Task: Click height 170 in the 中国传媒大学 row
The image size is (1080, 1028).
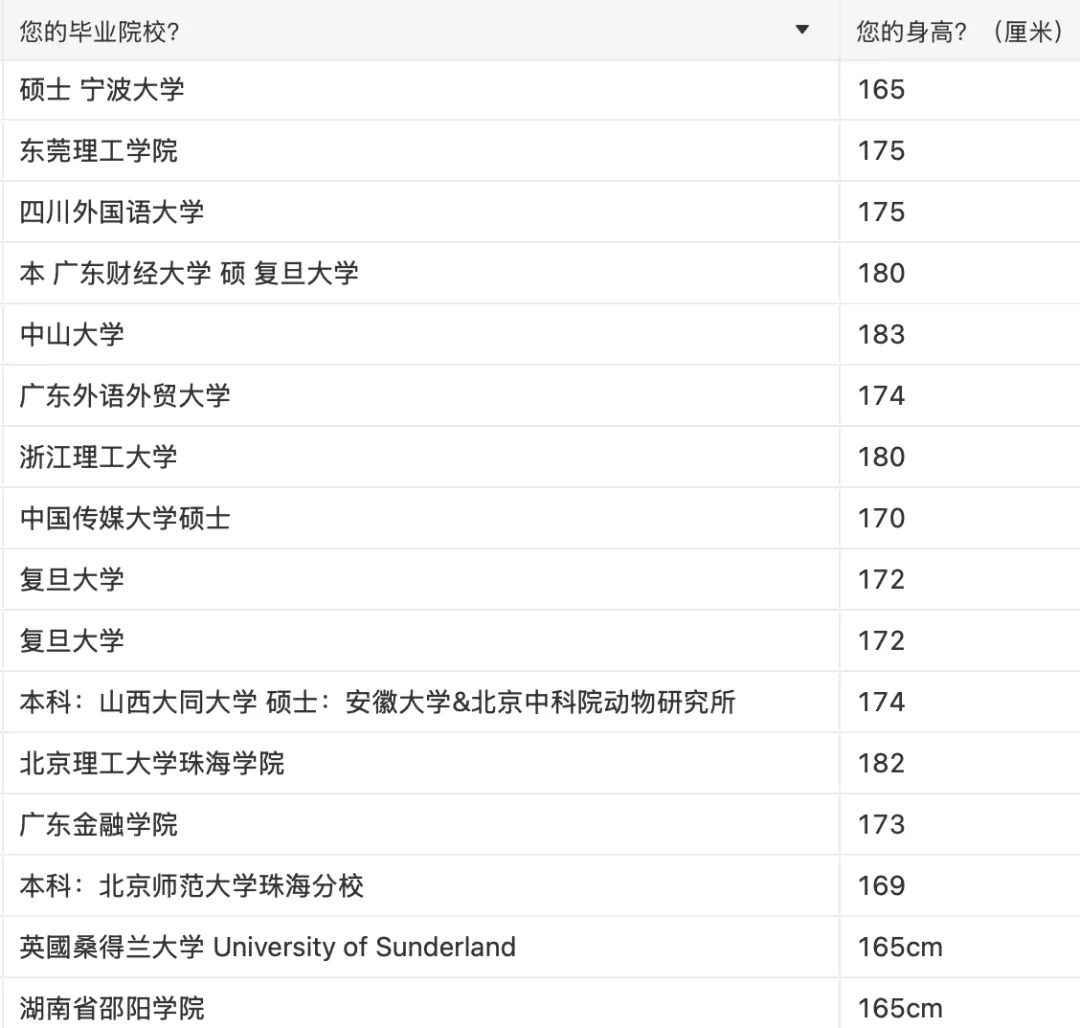Action: (x=960, y=518)
